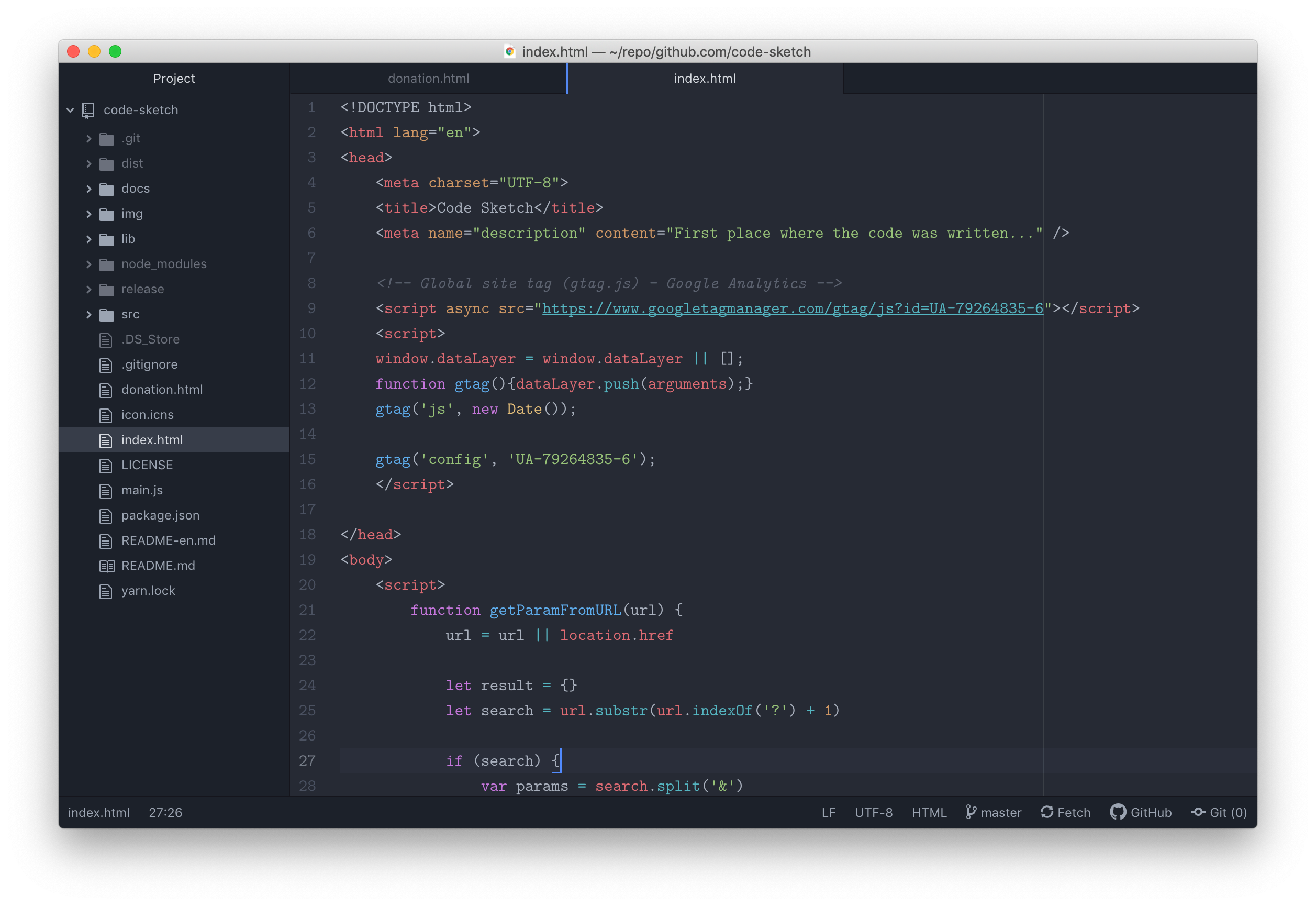Expand the docs folder chevron

point(89,189)
